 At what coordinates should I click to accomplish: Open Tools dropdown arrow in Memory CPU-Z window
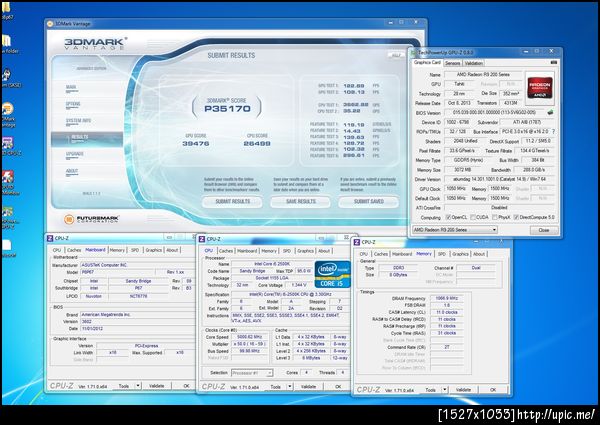(445, 389)
